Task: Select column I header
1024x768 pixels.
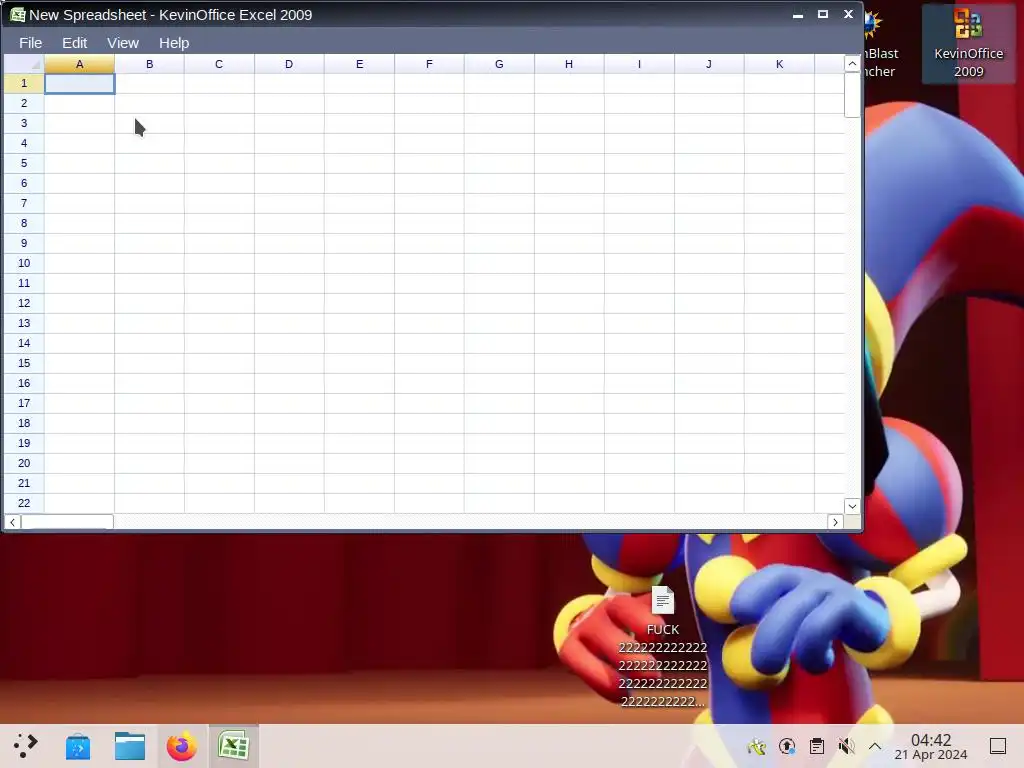Action: tap(639, 64)
